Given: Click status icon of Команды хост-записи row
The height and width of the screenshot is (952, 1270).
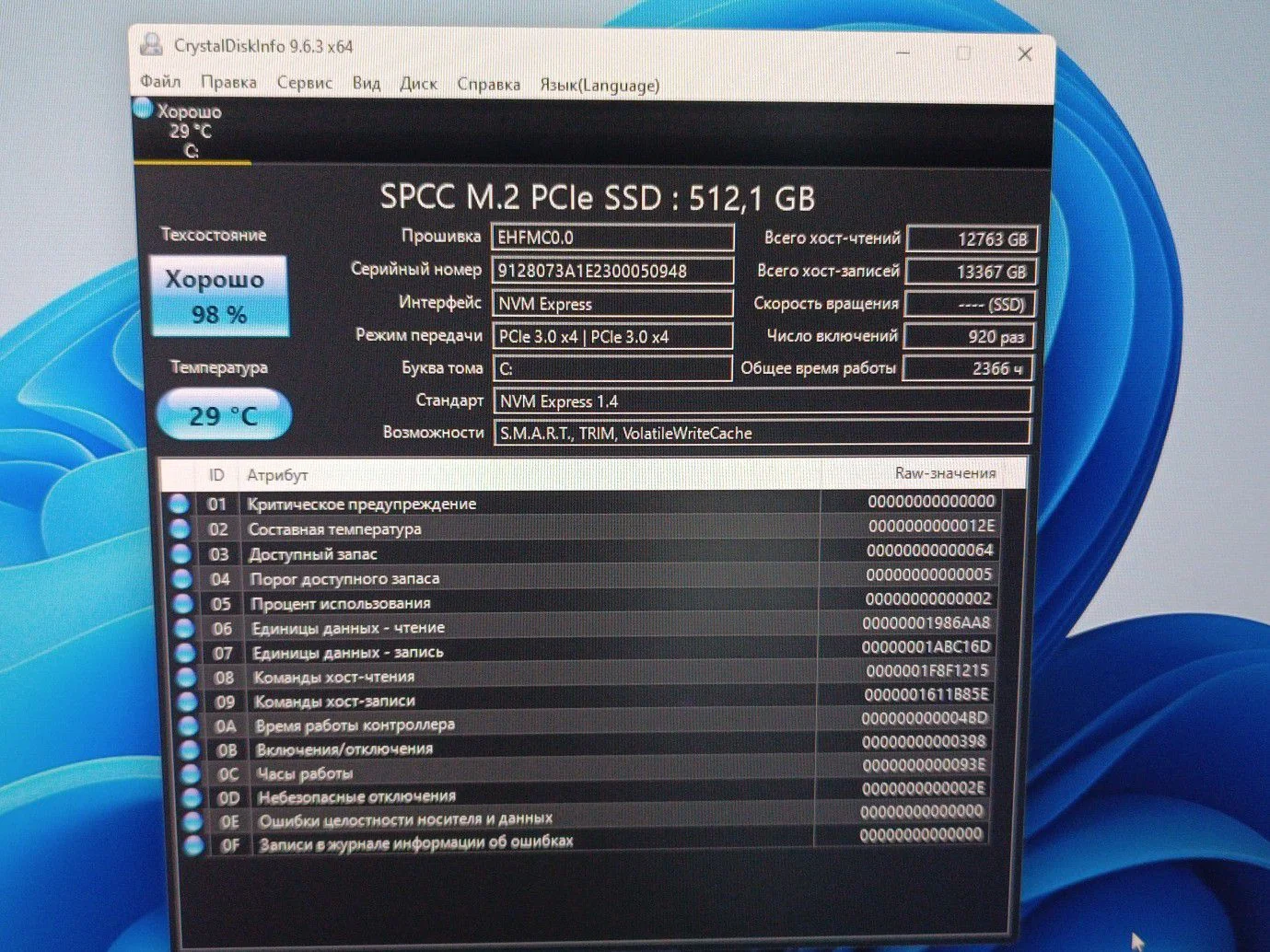Looking at the screenshot, I should click(x=187, y=702).
